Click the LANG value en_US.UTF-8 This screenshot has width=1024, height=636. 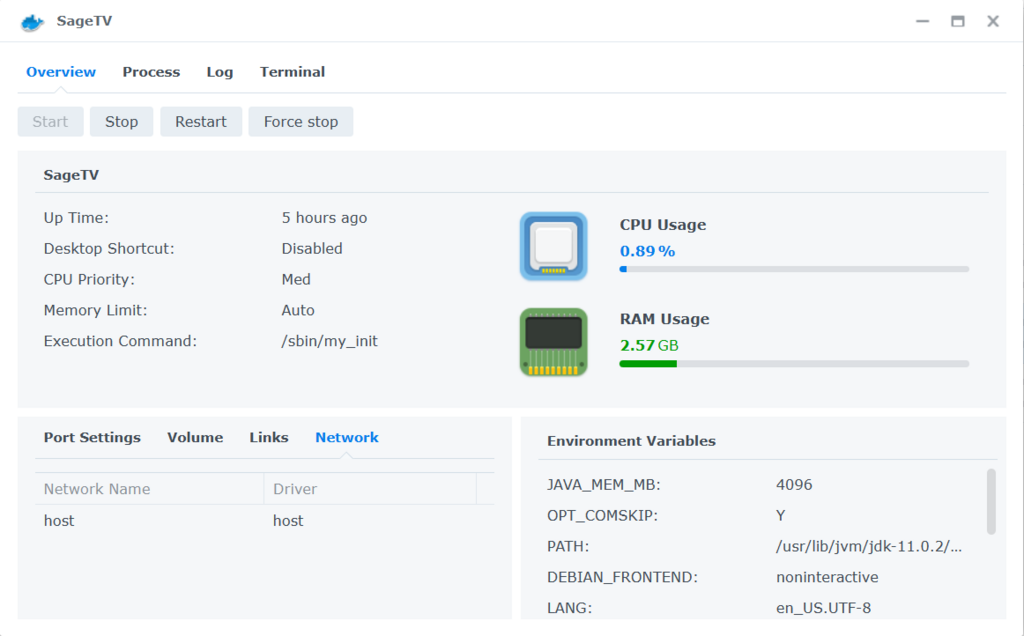(x=824, y=608)
